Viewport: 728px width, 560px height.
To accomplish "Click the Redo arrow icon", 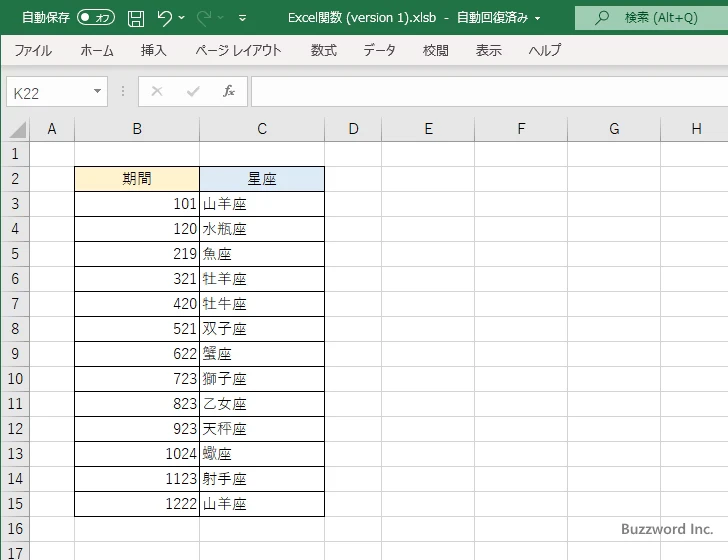I will click(x=204, y=18).
